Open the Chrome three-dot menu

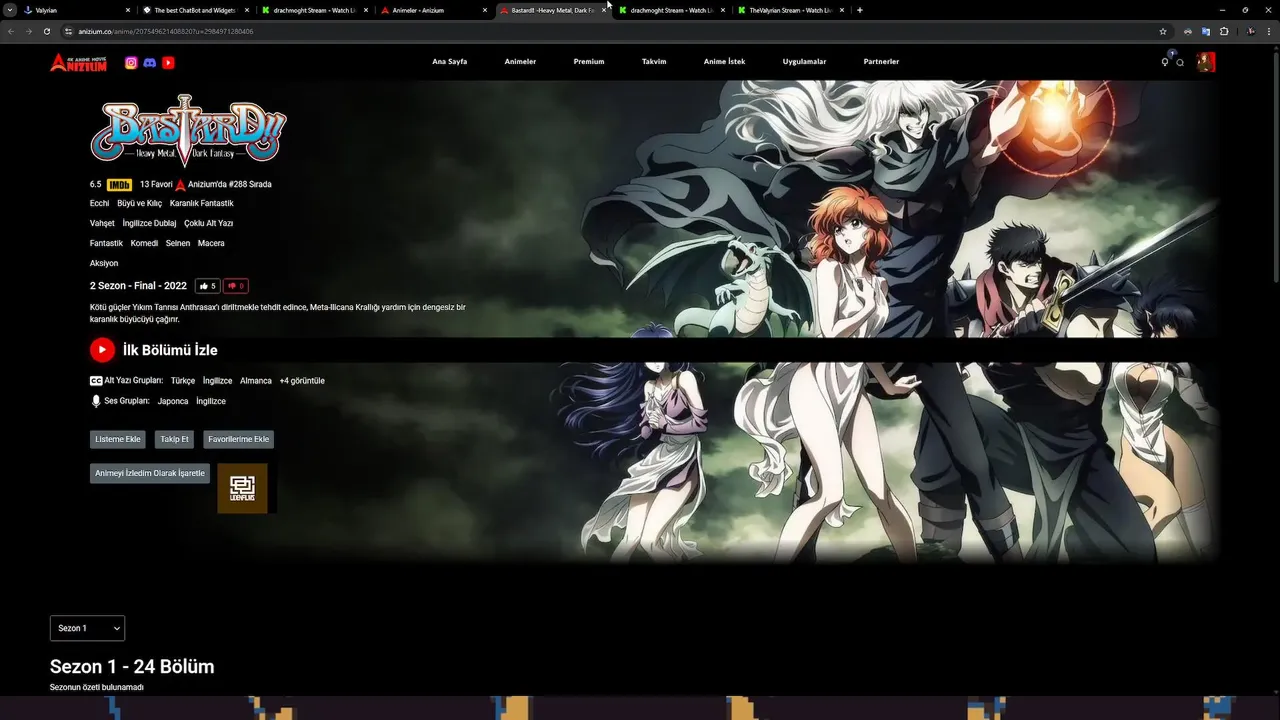(1268, 31)
